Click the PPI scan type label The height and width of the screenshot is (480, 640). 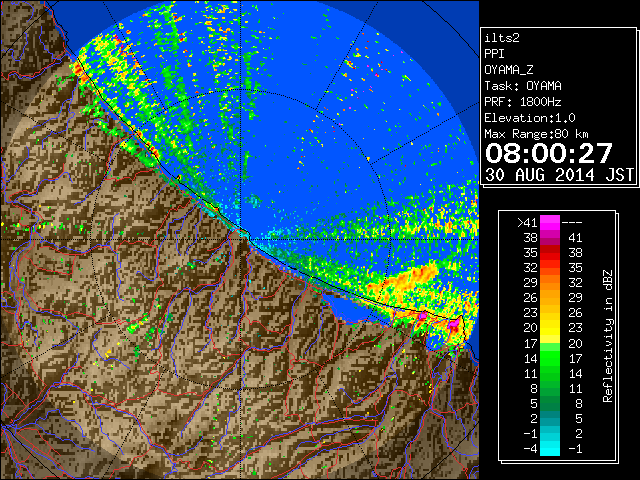tap(494, 54)
